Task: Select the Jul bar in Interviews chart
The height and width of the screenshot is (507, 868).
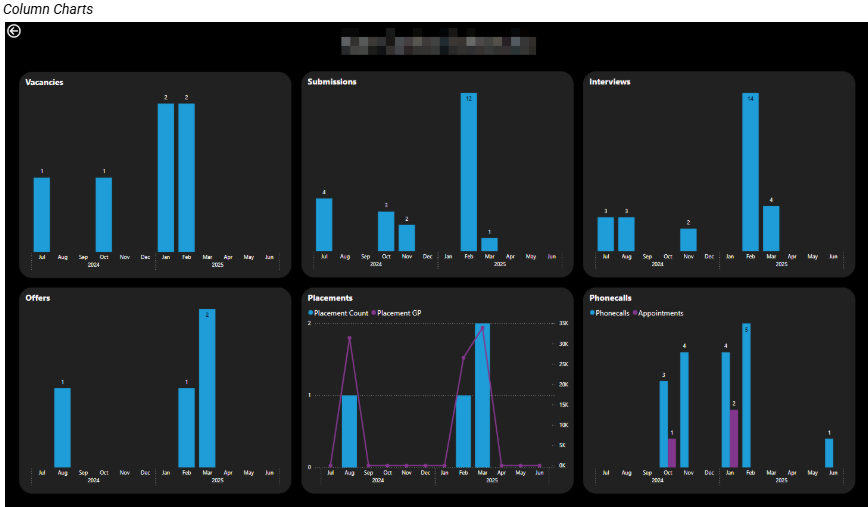Action: coord(606,234)
